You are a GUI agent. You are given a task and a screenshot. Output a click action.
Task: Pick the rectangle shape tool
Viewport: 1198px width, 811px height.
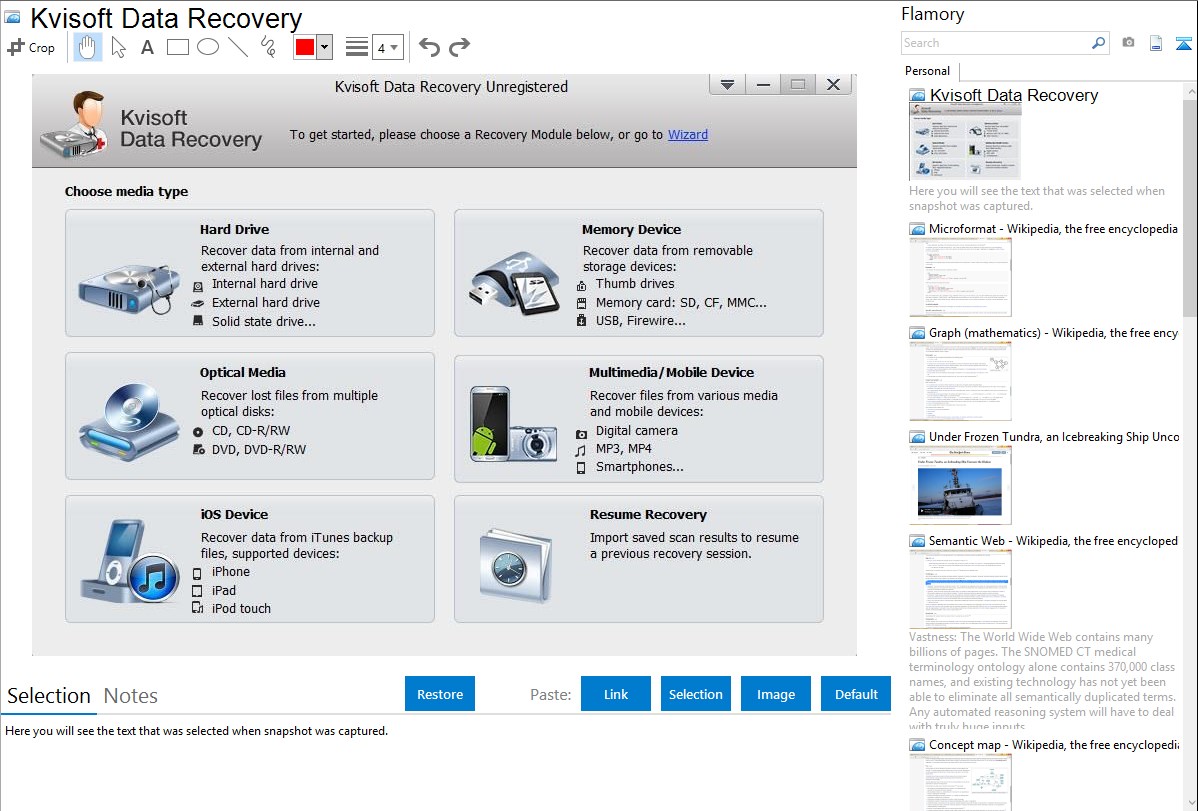click(x=178, y=47)
